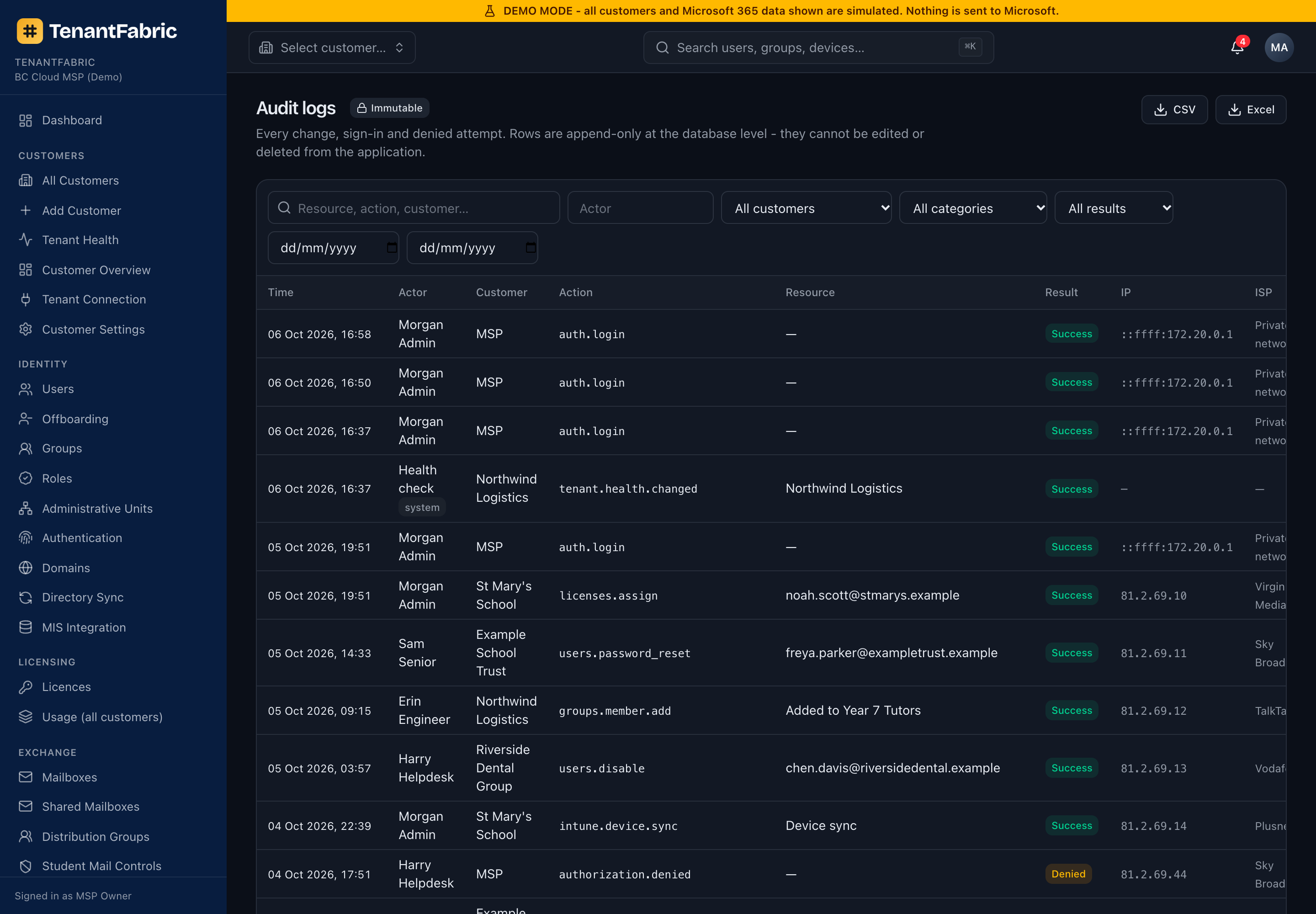Click the TenantFabric hash logo icon
The height and width of the screenshot is (914, 1316).
[x=30, y=31]
